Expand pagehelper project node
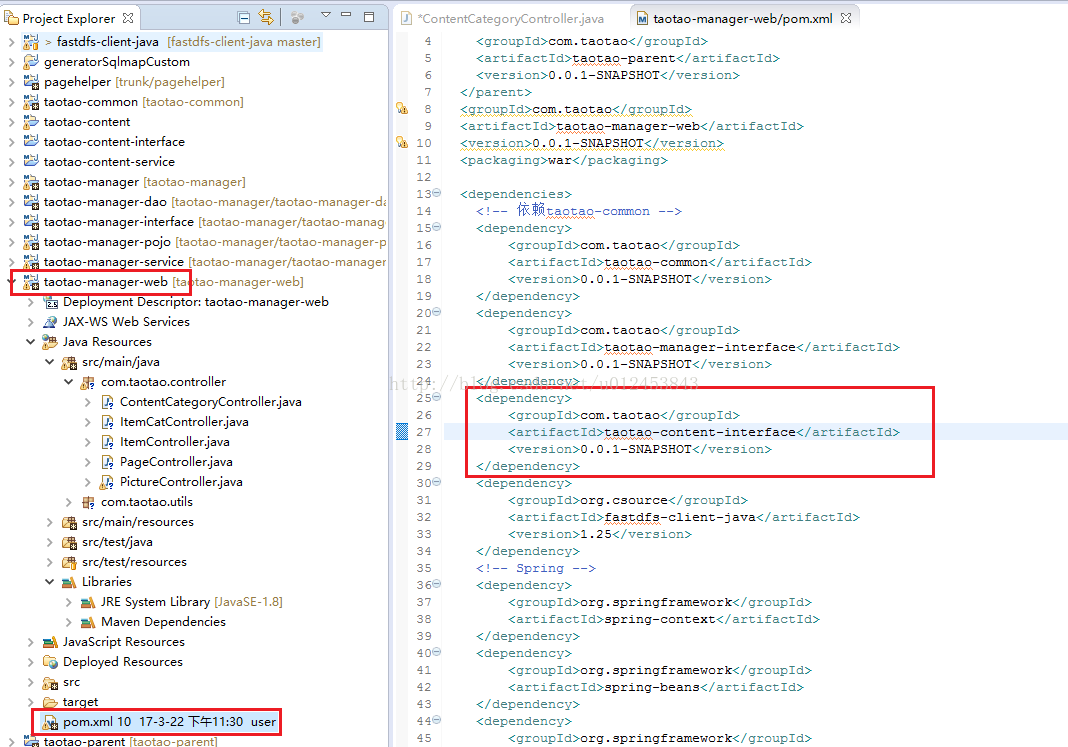This screenshot has width=1068, height=747. (11, 82)
